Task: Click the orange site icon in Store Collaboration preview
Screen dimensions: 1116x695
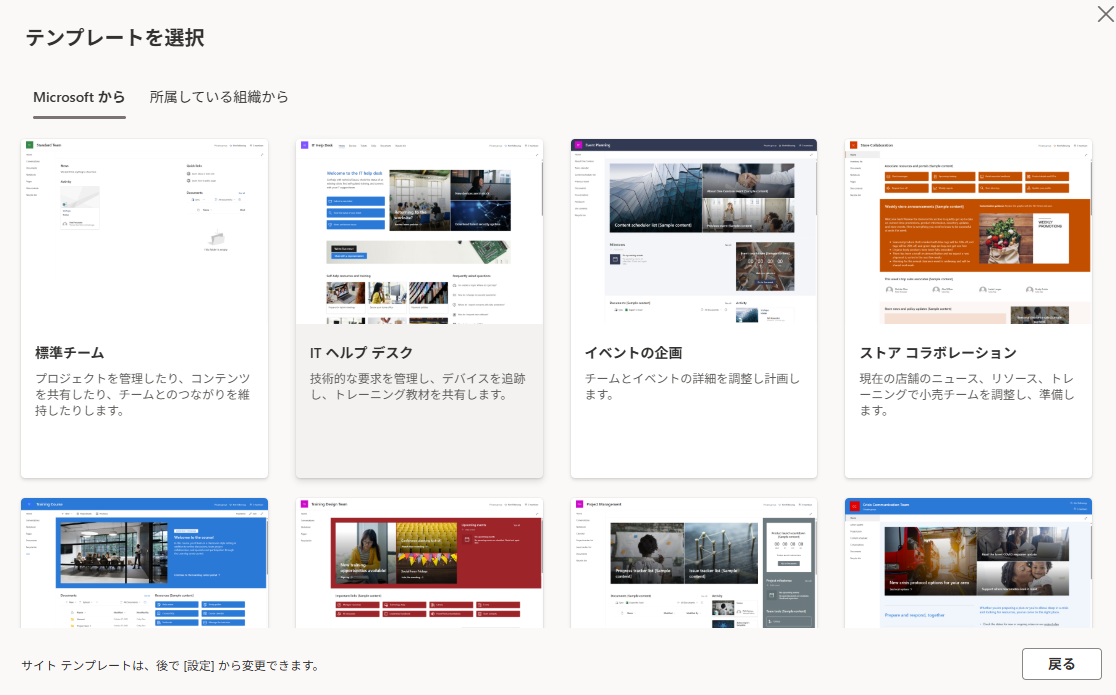Action: [x=853, y=145]
